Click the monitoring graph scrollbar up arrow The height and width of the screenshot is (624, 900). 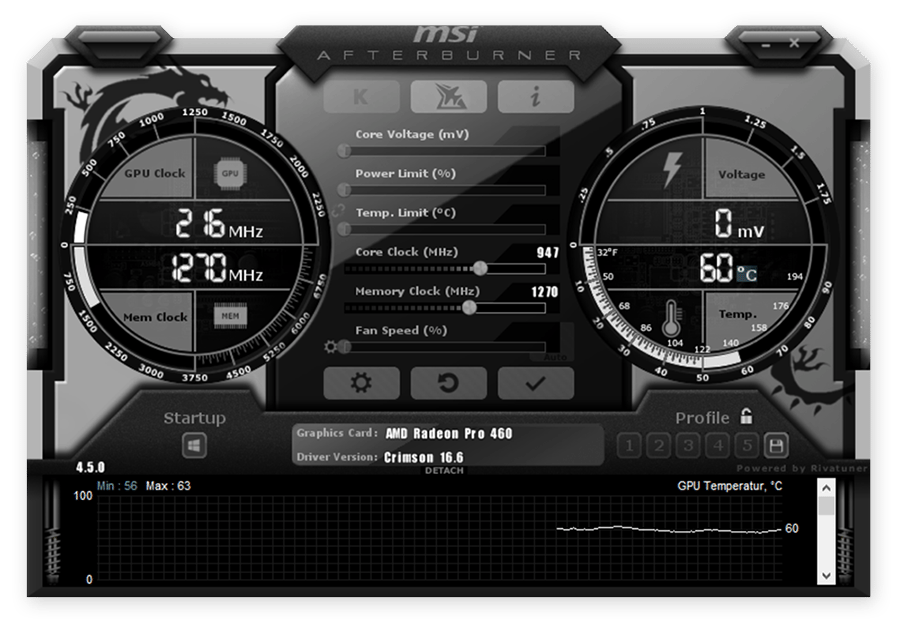pos(825,489)
